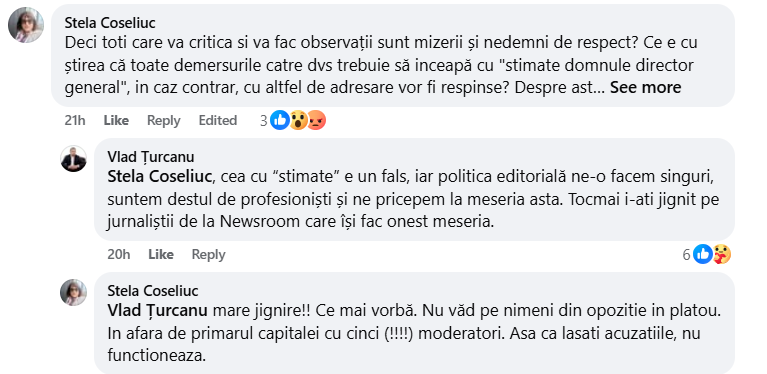
Task: Open Vlad Țurcanu's profile picture
Action: pyautogui.click(x=73, y=159)
